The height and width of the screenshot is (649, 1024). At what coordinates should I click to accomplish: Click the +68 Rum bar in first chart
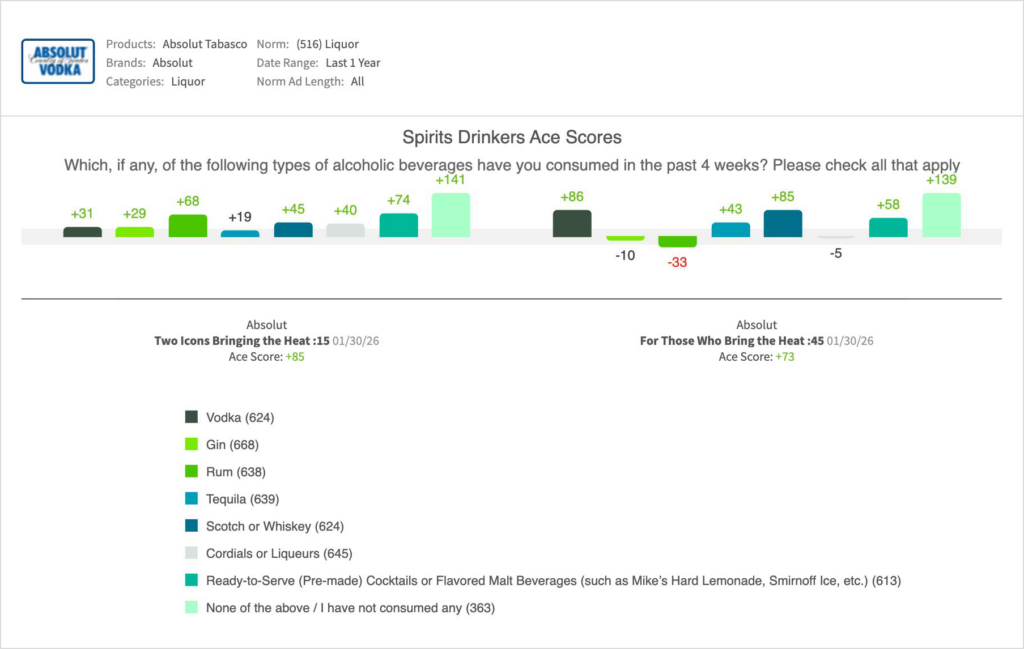[x=187, y=226]
